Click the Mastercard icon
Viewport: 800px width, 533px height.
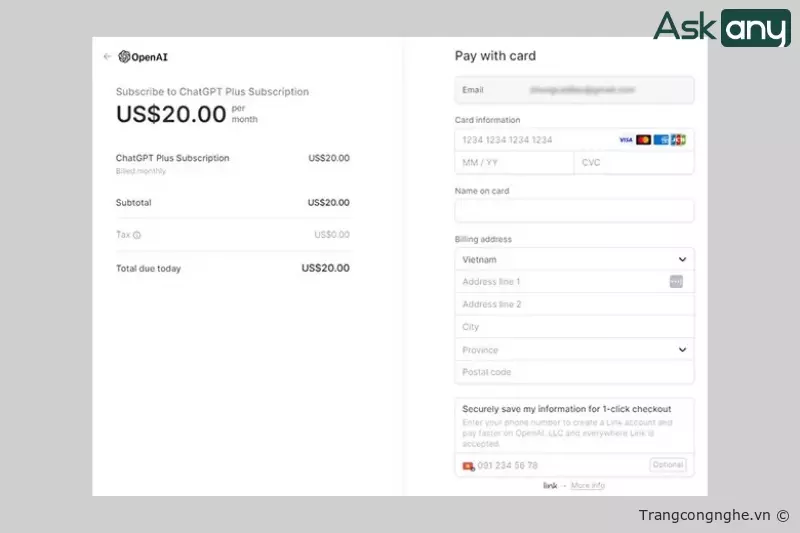[x=644, y=140]
